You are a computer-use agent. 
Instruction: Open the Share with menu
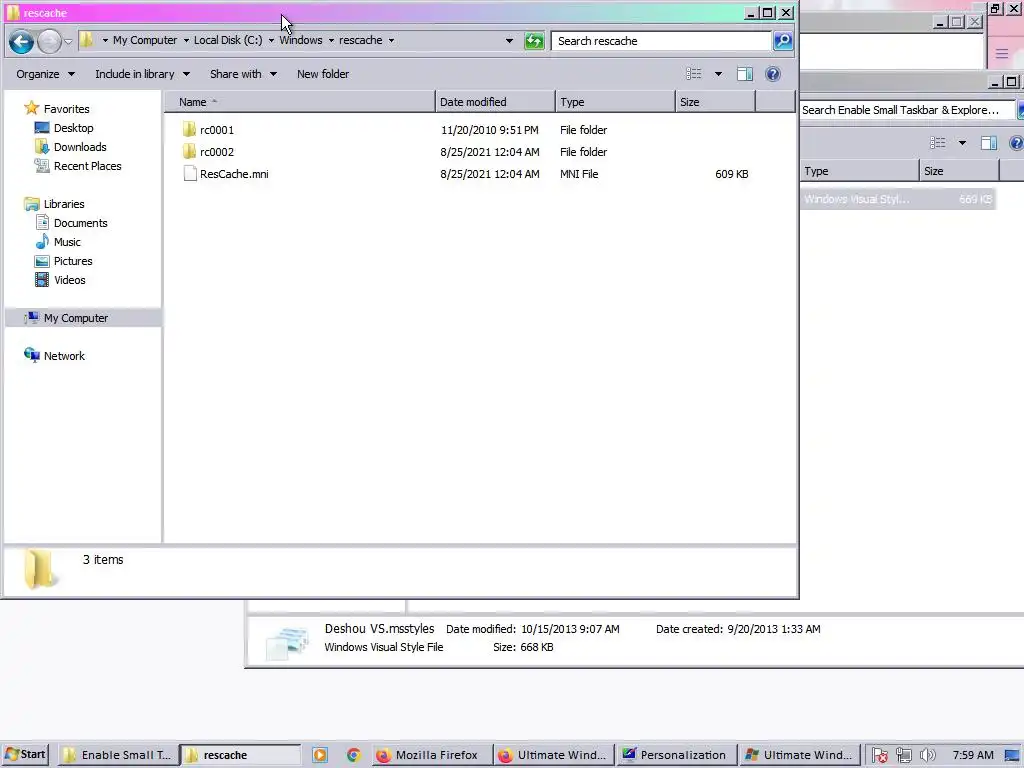243,74
